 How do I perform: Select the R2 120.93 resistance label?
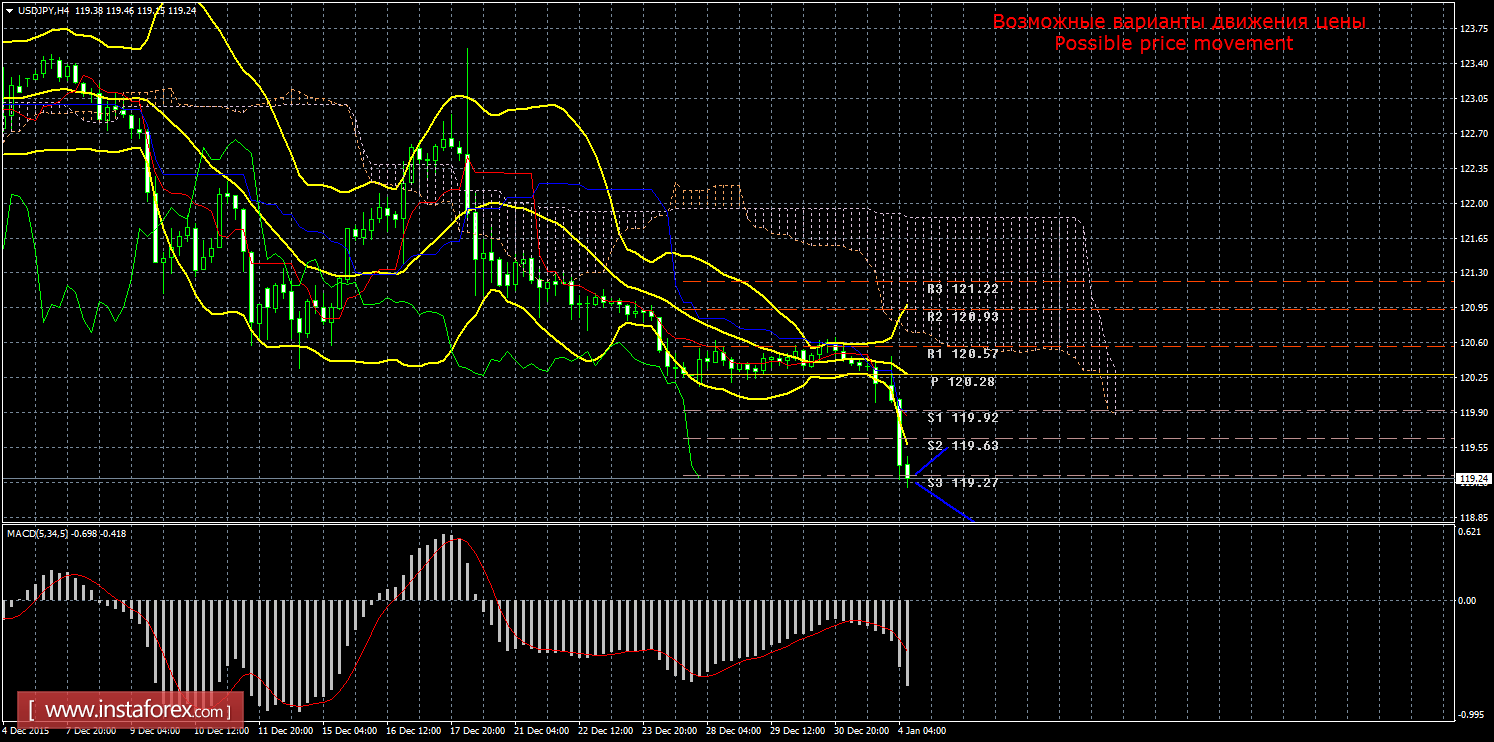(x=963, y=317)
